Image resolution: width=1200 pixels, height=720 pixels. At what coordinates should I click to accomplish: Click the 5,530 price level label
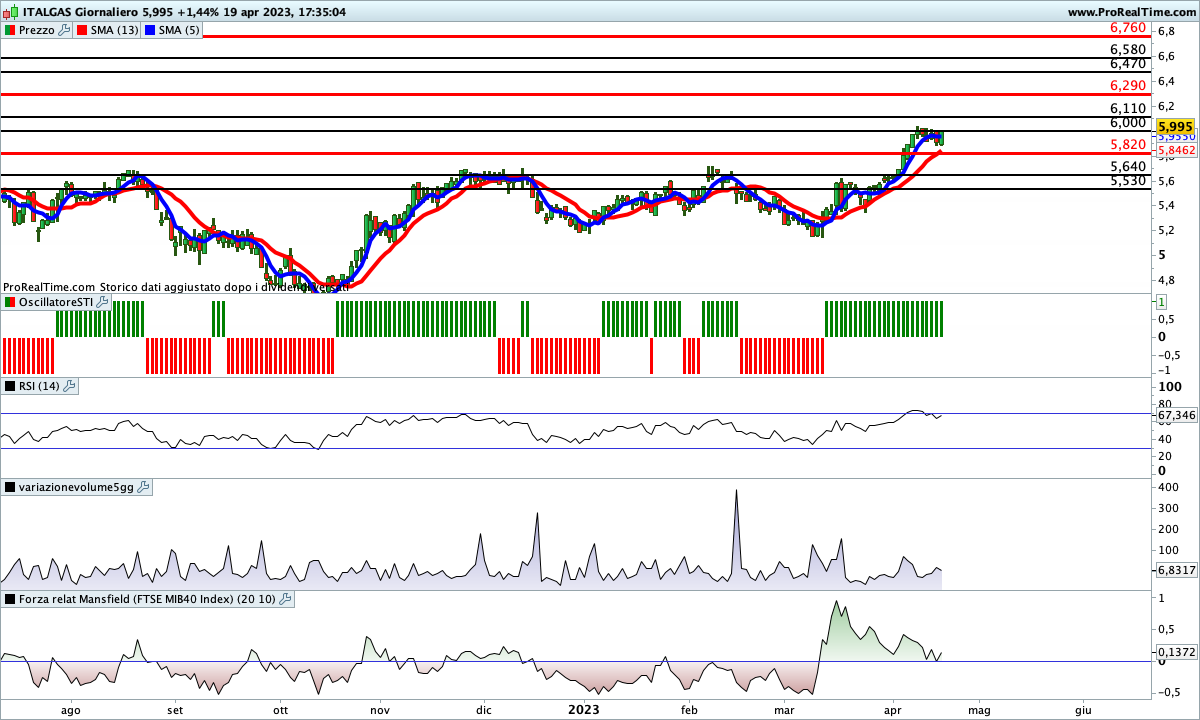(x=1128, y=180)
